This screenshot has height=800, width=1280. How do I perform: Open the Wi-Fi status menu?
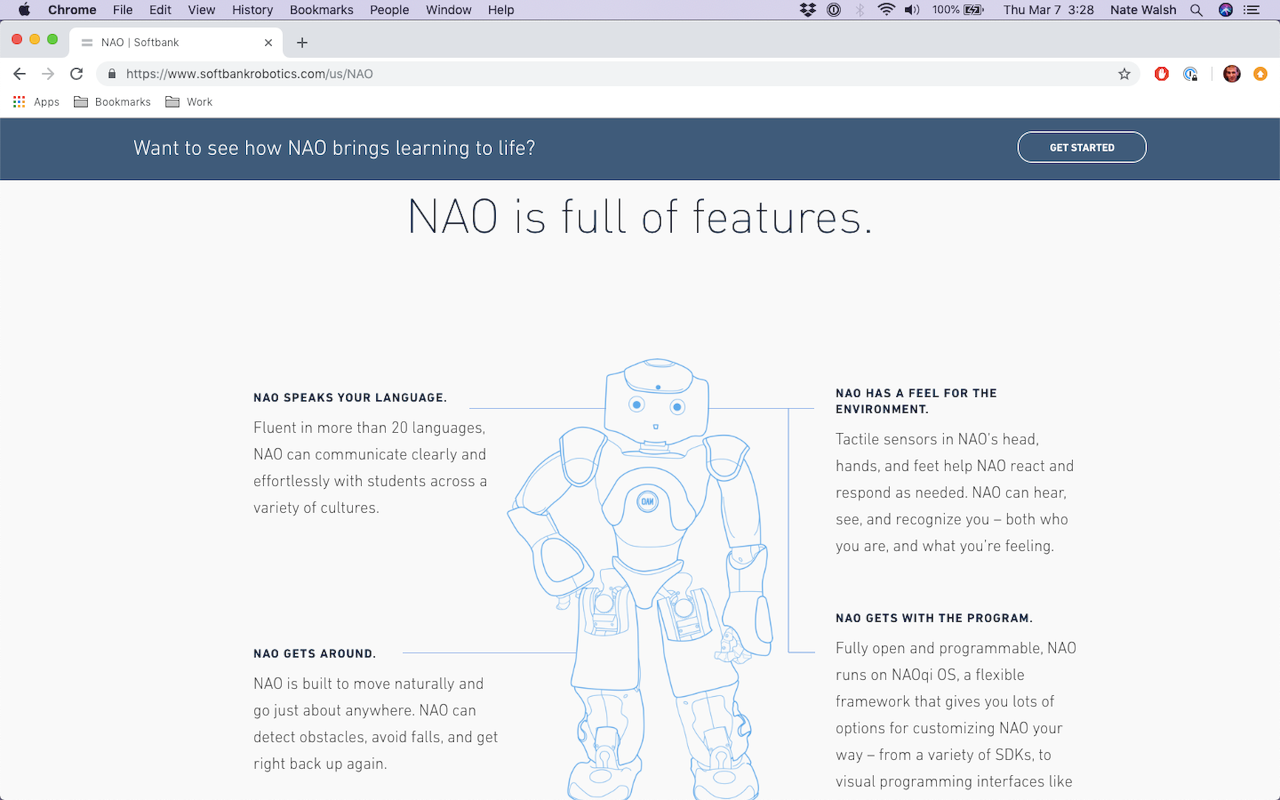886,10
